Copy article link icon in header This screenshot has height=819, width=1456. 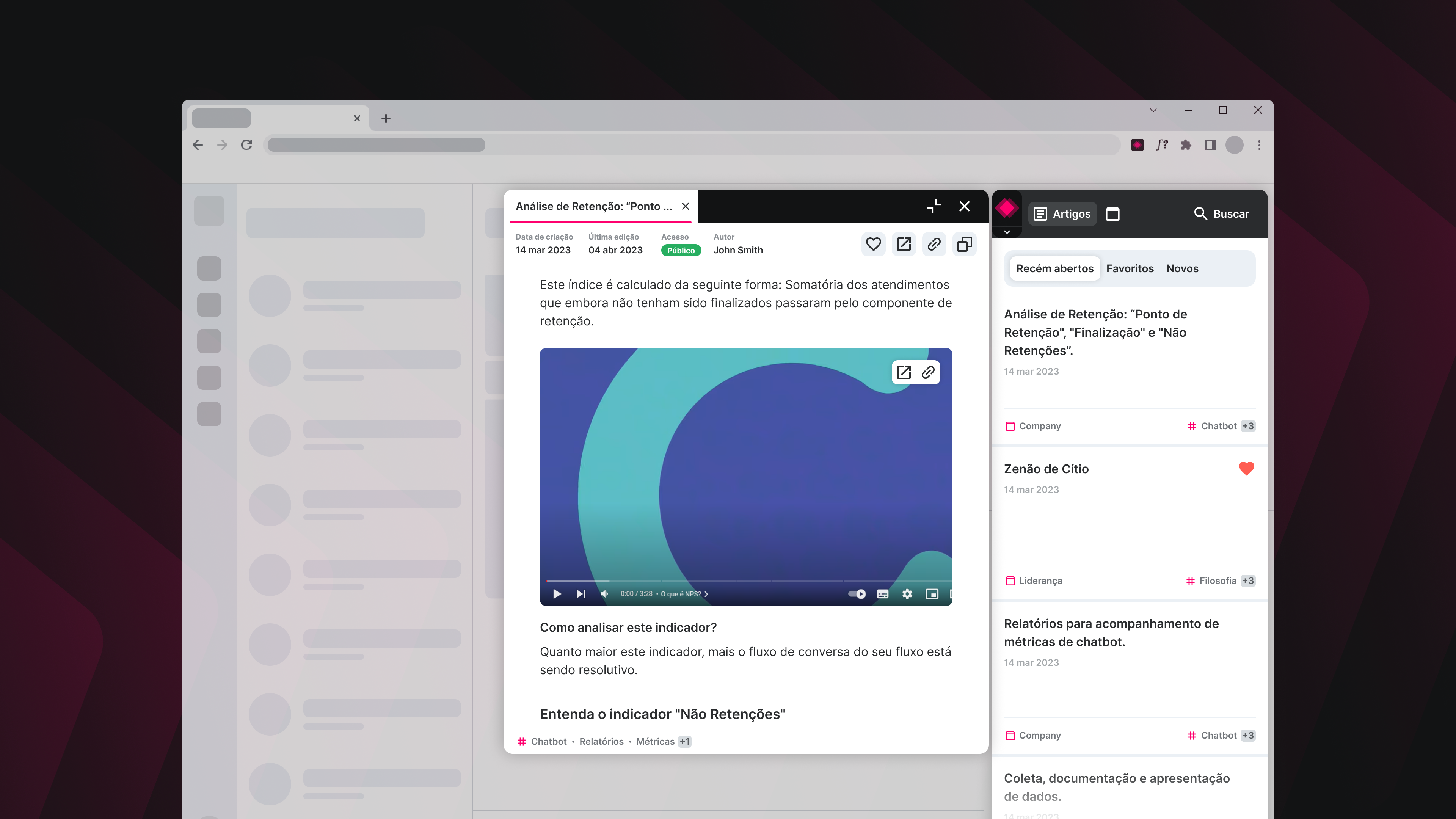click(934, 244)
